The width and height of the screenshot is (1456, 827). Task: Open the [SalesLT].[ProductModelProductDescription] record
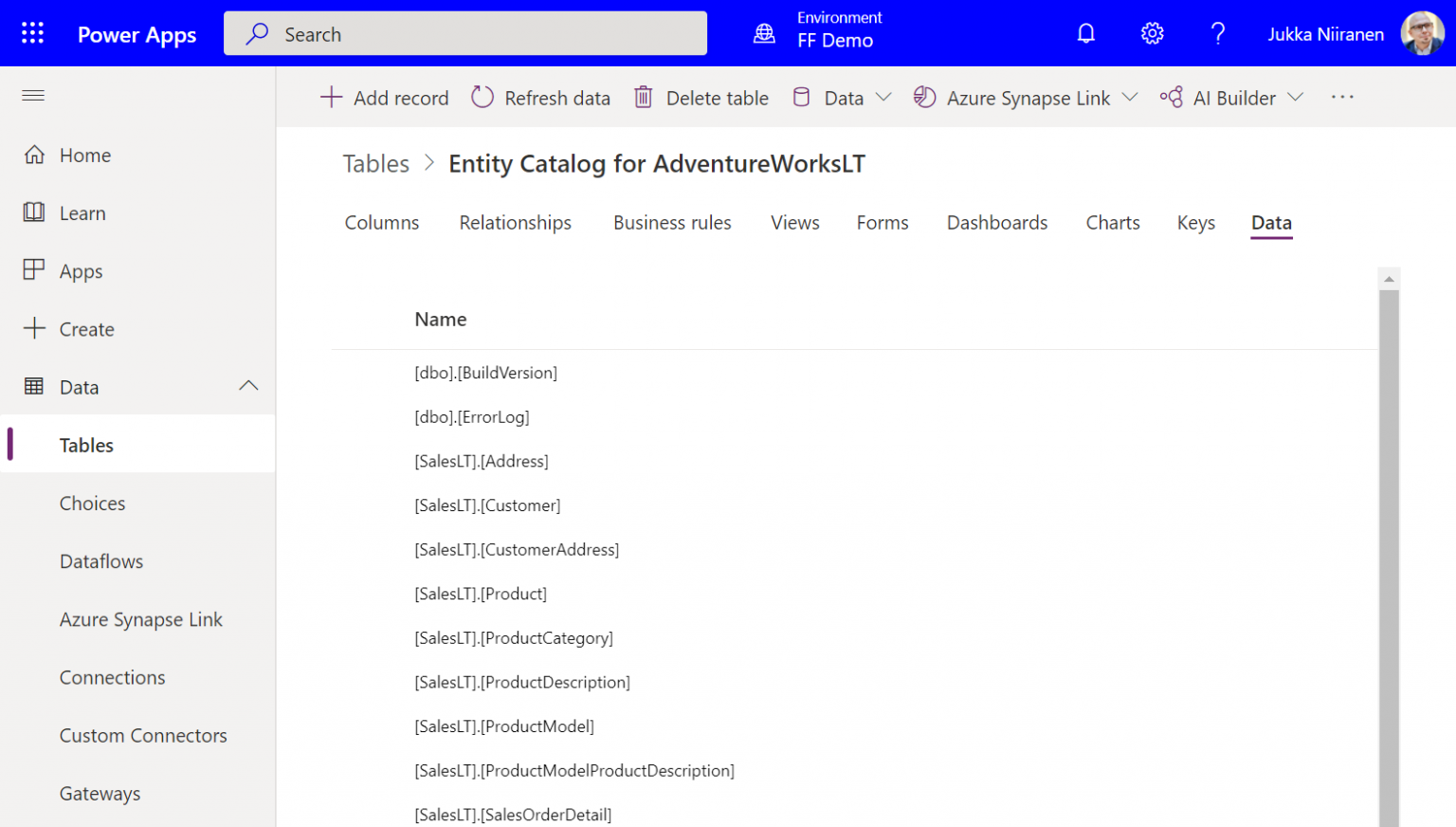(574, 771)
